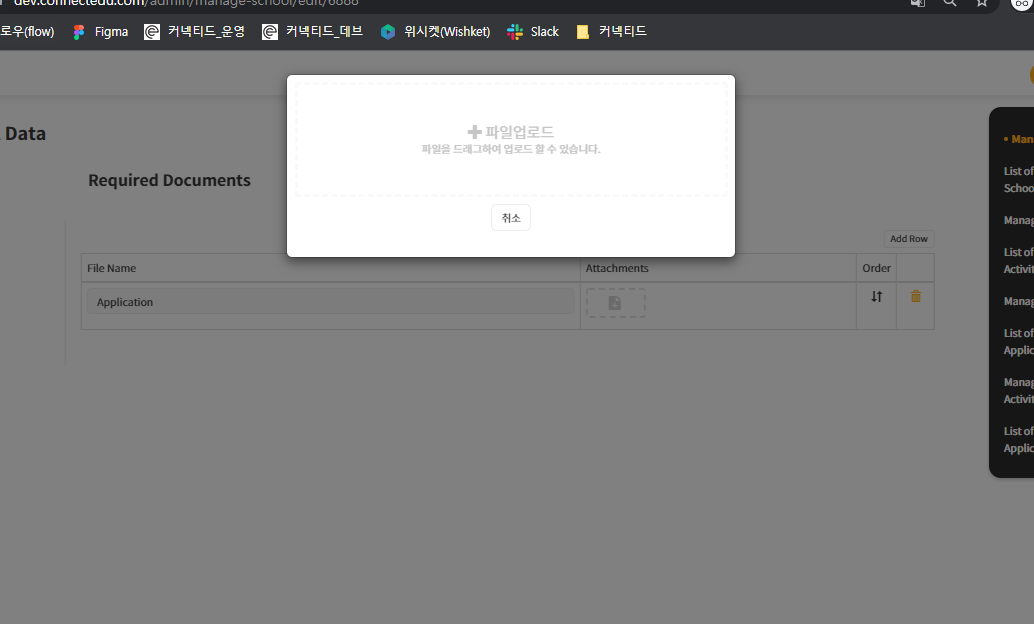
Task: Click the reorder arrows in Order column
Action: (876, 297)
